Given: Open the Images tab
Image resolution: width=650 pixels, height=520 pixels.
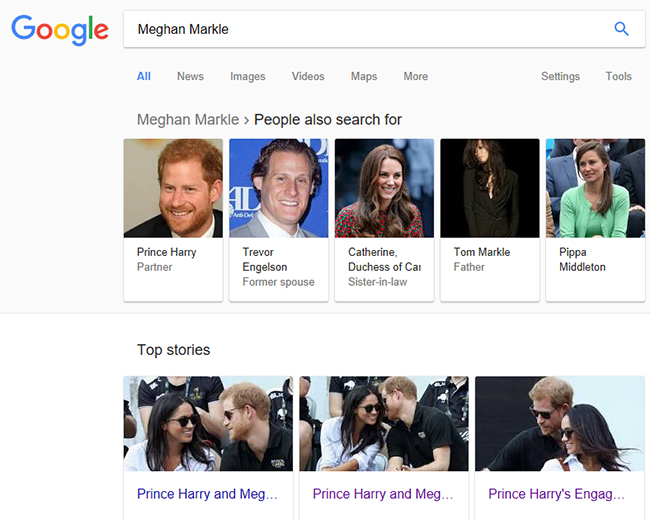Looking at the screenshot, I should click(x=248, y=76).
